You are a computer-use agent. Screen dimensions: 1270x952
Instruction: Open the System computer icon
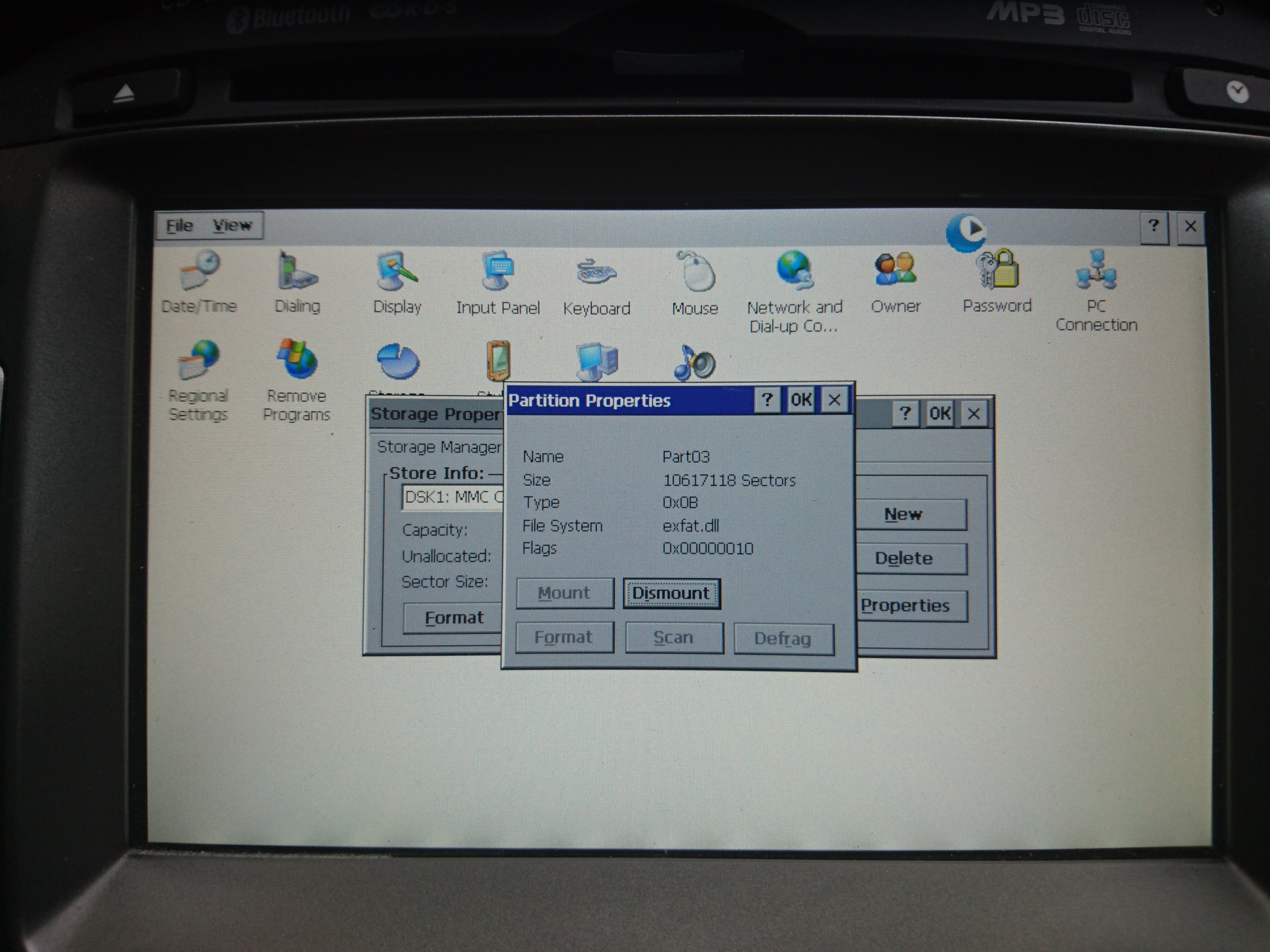(x=597, y=362)
